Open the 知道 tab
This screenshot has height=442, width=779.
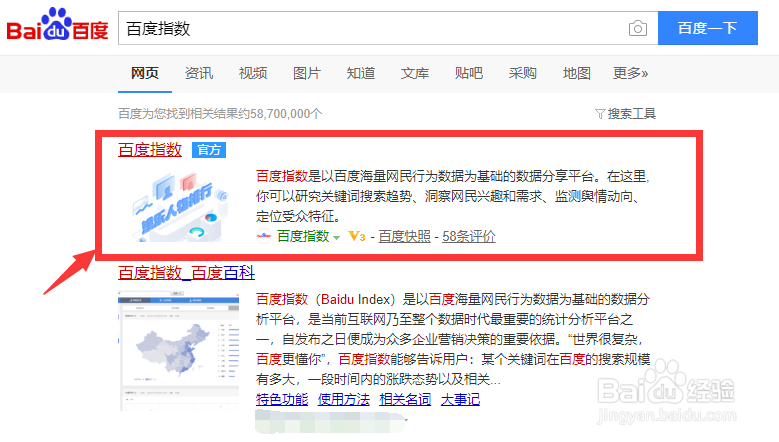tap(361, 74)
